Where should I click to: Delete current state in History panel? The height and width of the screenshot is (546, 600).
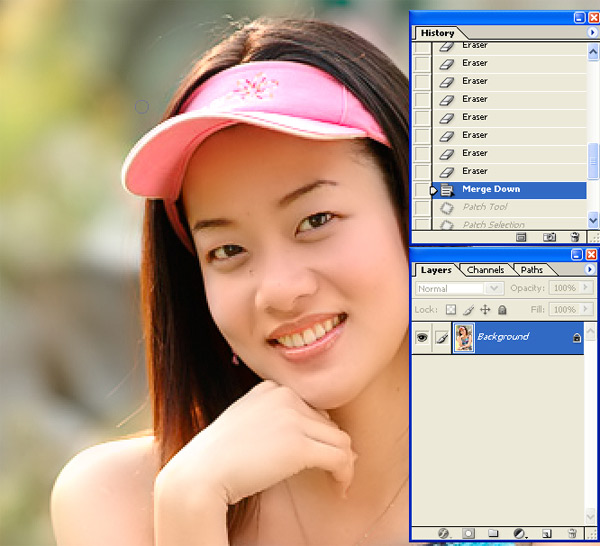click(575, 237)
